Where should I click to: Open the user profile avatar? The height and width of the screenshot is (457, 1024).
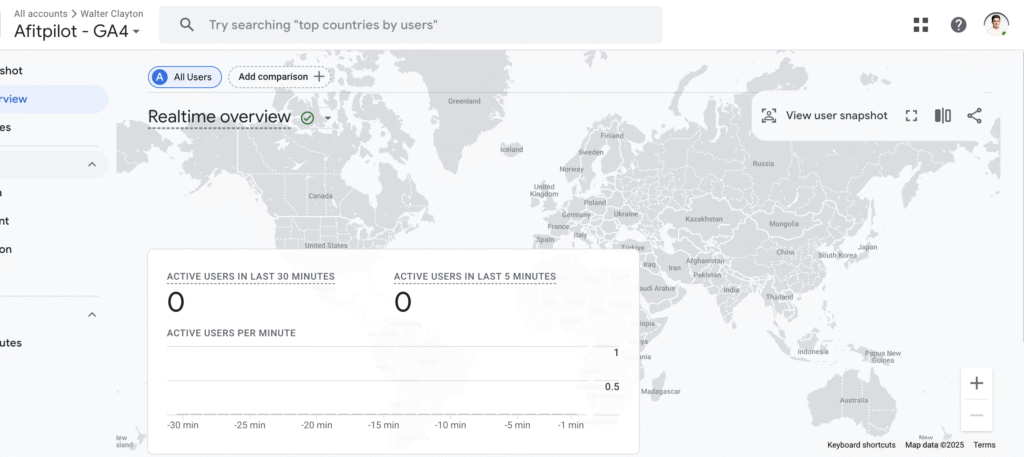click(x=996, y=25)
